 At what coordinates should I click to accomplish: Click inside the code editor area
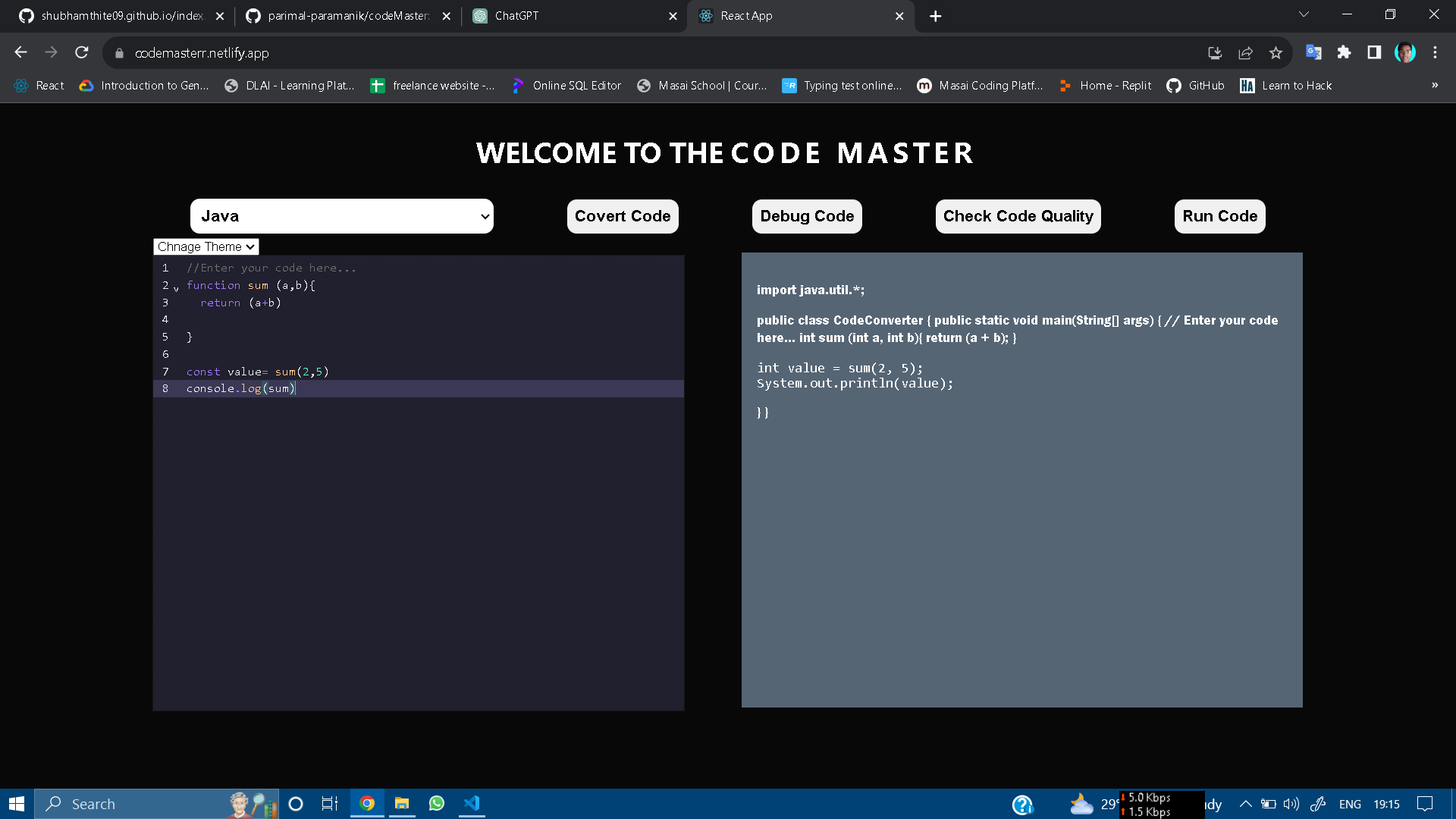418,531
